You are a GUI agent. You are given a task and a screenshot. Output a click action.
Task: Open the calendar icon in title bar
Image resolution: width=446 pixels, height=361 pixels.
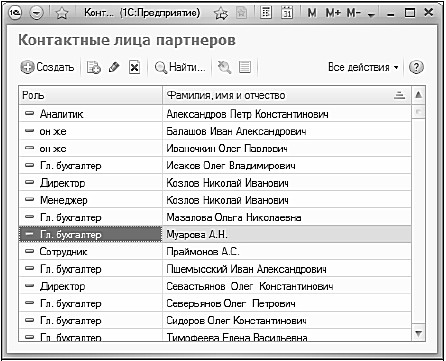click(x=287, y=13)
